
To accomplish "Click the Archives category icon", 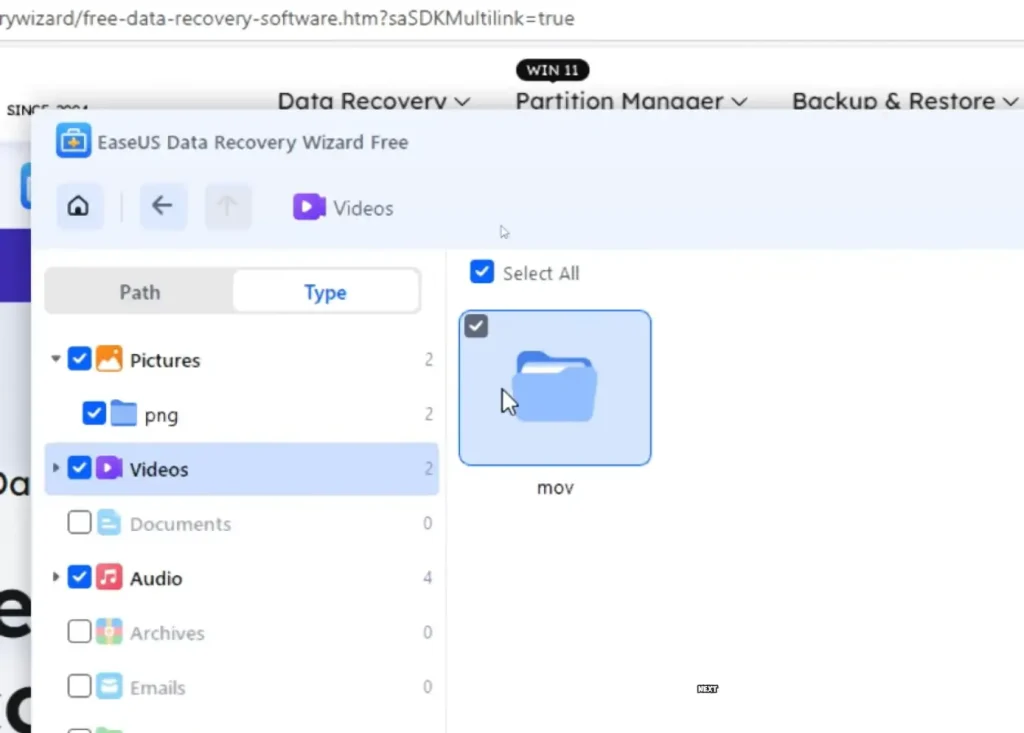I will (109, 632).
